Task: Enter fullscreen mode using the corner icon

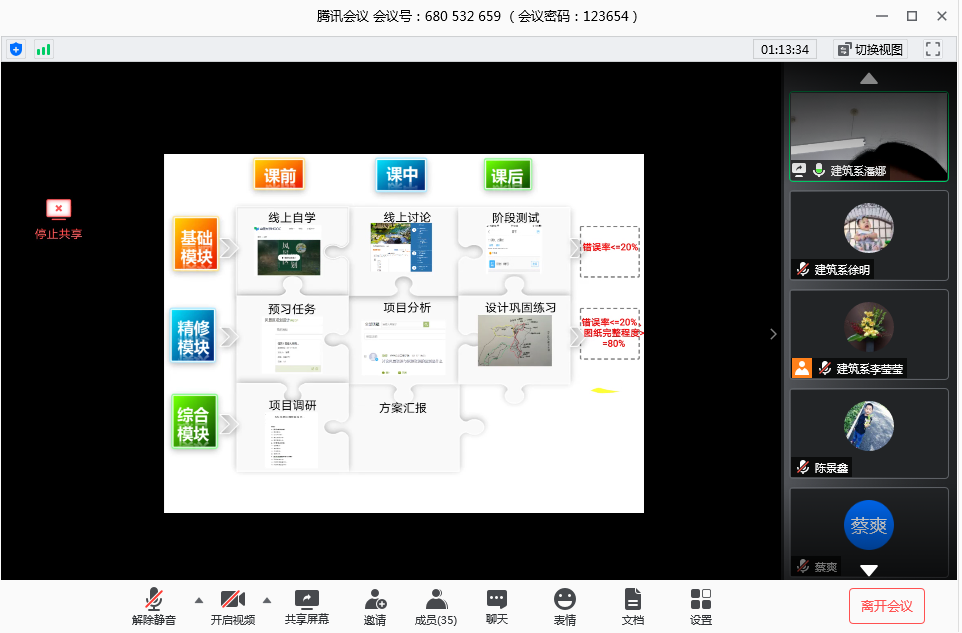Action: coord(933,49)
